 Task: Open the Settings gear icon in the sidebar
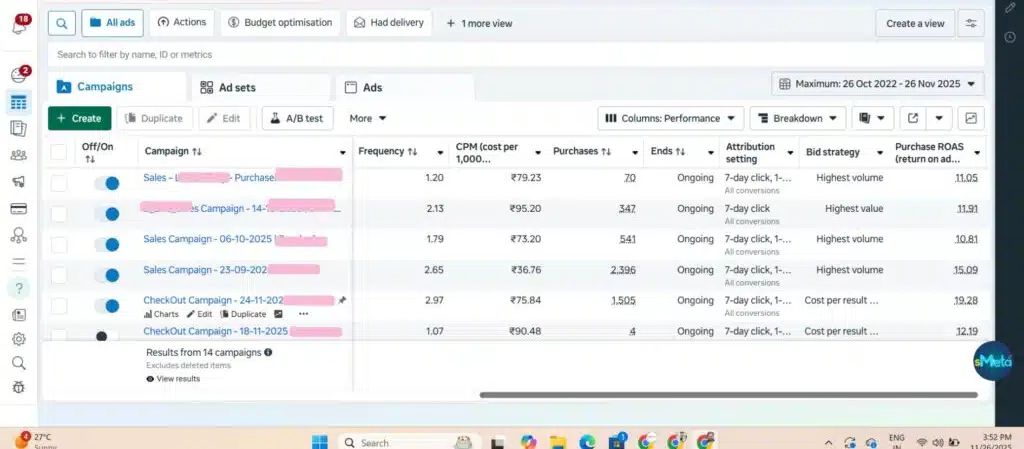(x=19, y=339)
